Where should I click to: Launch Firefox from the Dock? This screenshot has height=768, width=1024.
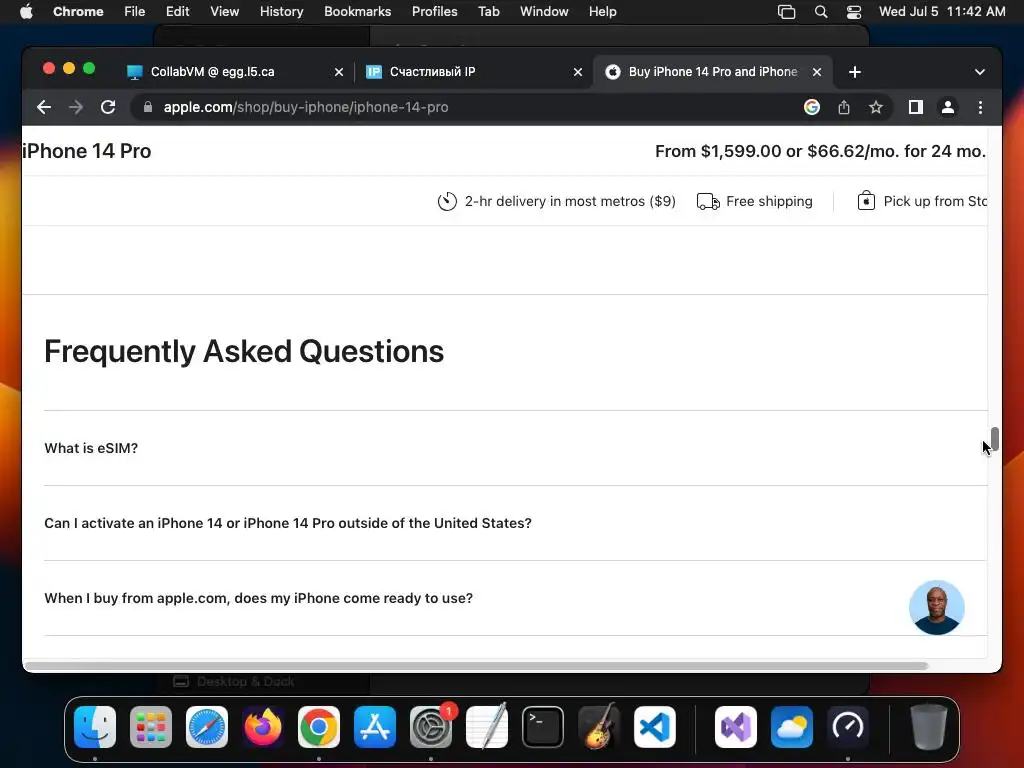click(x=263, y=727)
